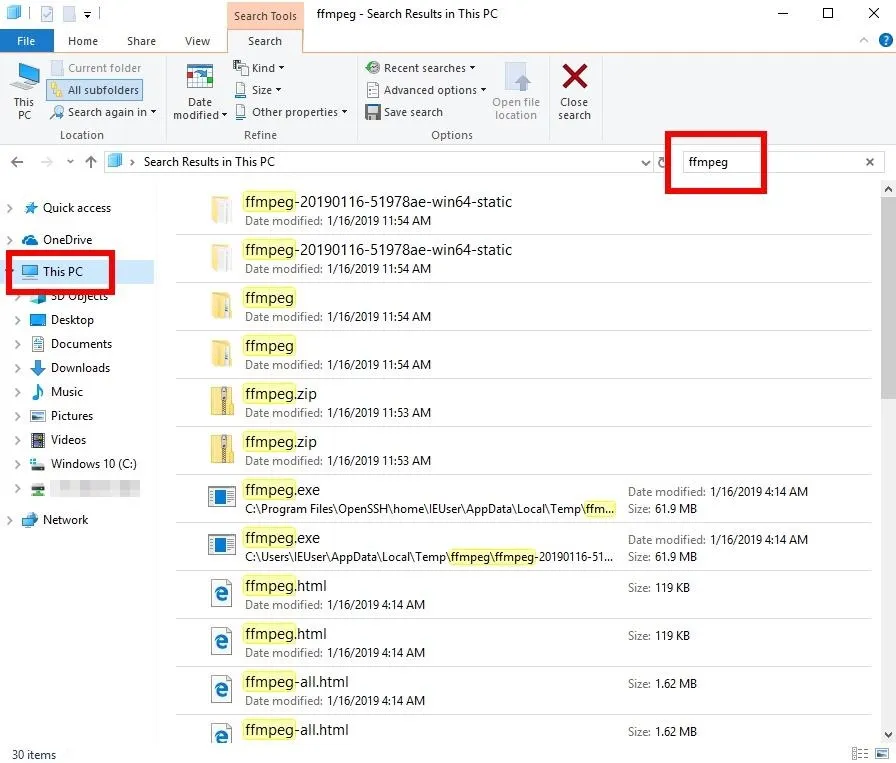The image size is (896, 763).
Task: Switch to the View ribbon tab
Action: (x=197, y=41)
